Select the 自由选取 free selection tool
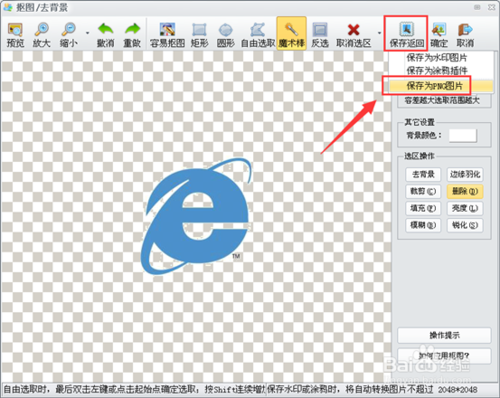Viewport: 500px width, 398px height. click(x=258, y=35)
